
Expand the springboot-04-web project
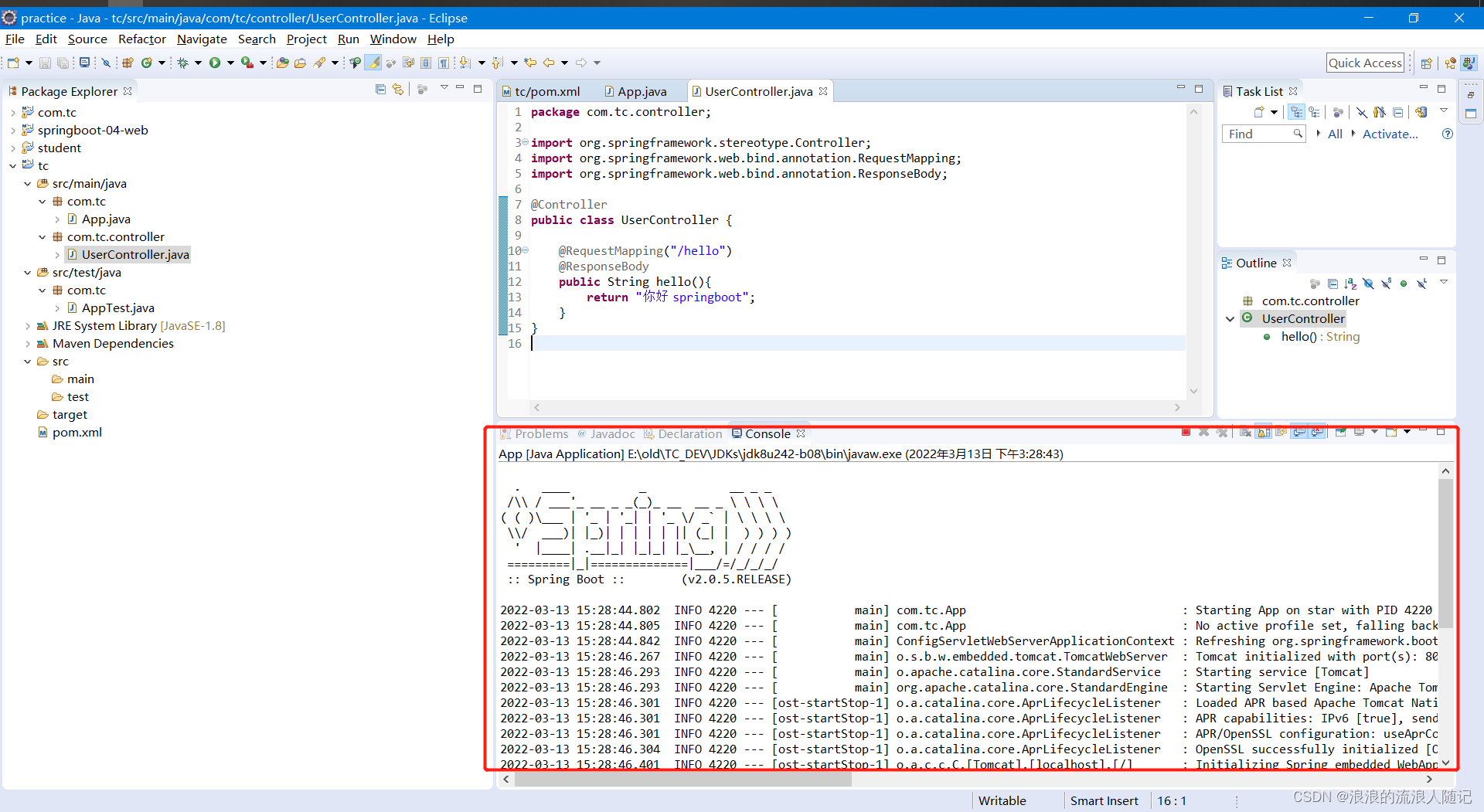(13, 131)
